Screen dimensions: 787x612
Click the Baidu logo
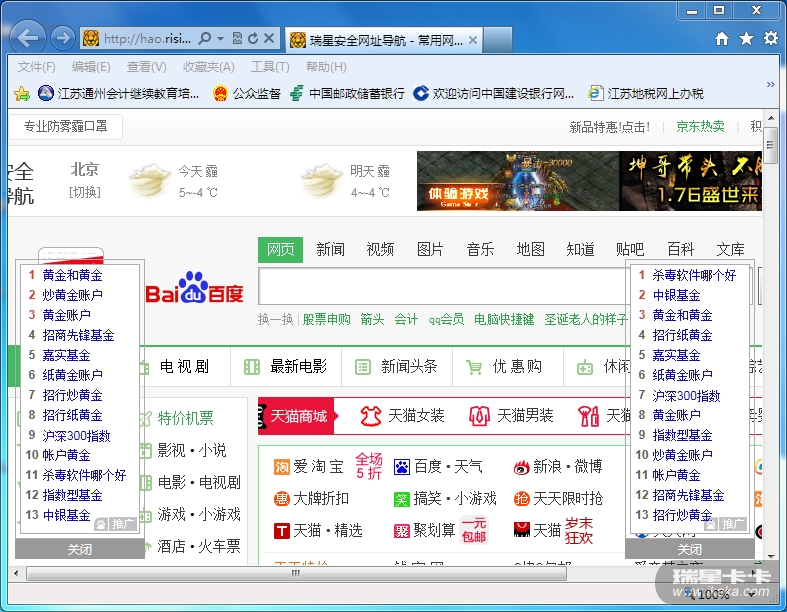195,288
